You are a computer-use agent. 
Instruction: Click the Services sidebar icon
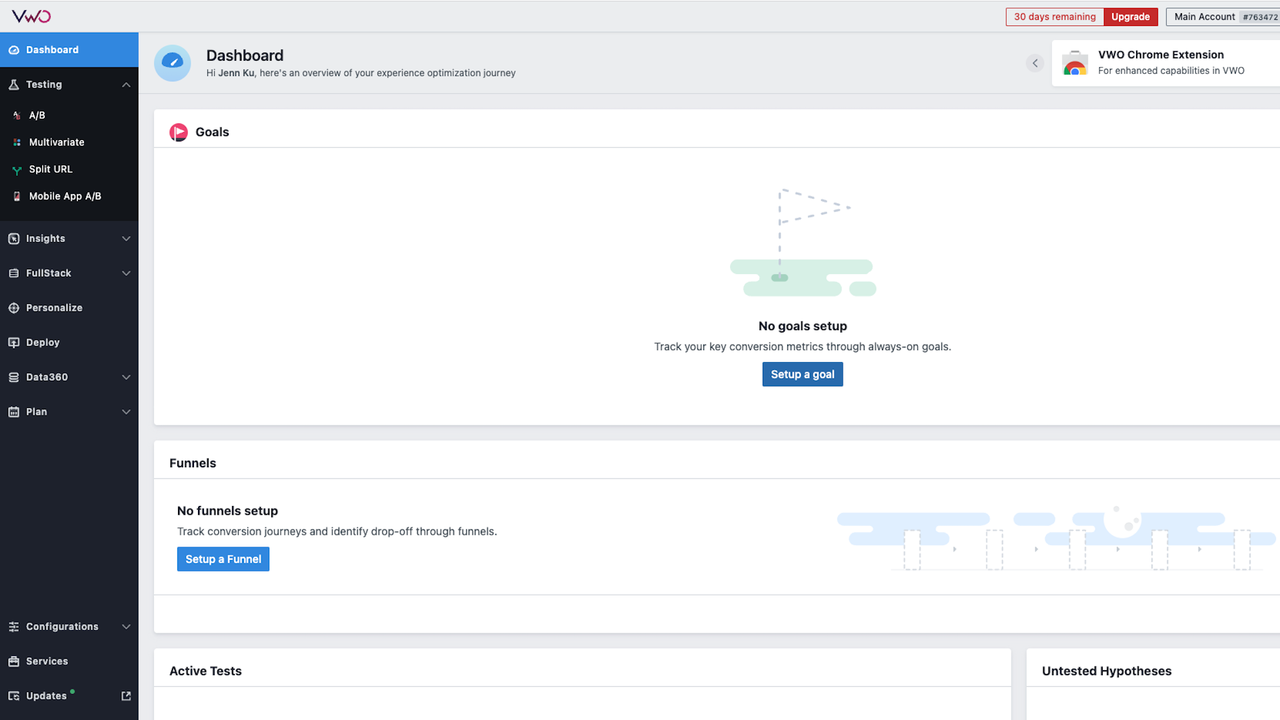(x=14, y=662)
